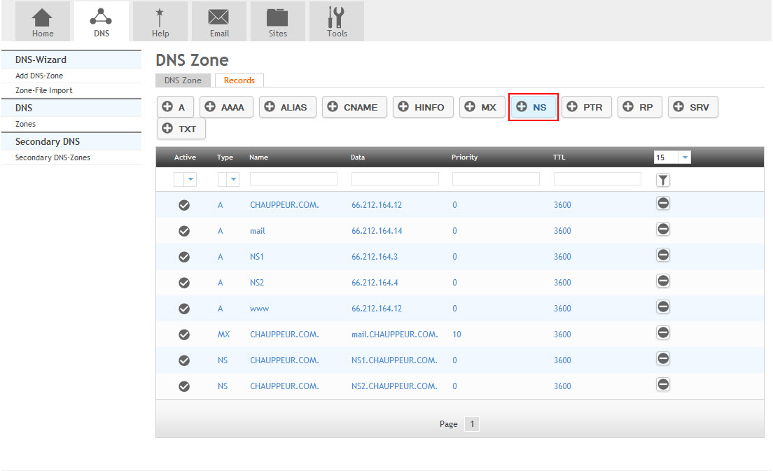Open the 66.212.164.14 data entry
This screenshot has height=471, width=773.
coord(377,231)
